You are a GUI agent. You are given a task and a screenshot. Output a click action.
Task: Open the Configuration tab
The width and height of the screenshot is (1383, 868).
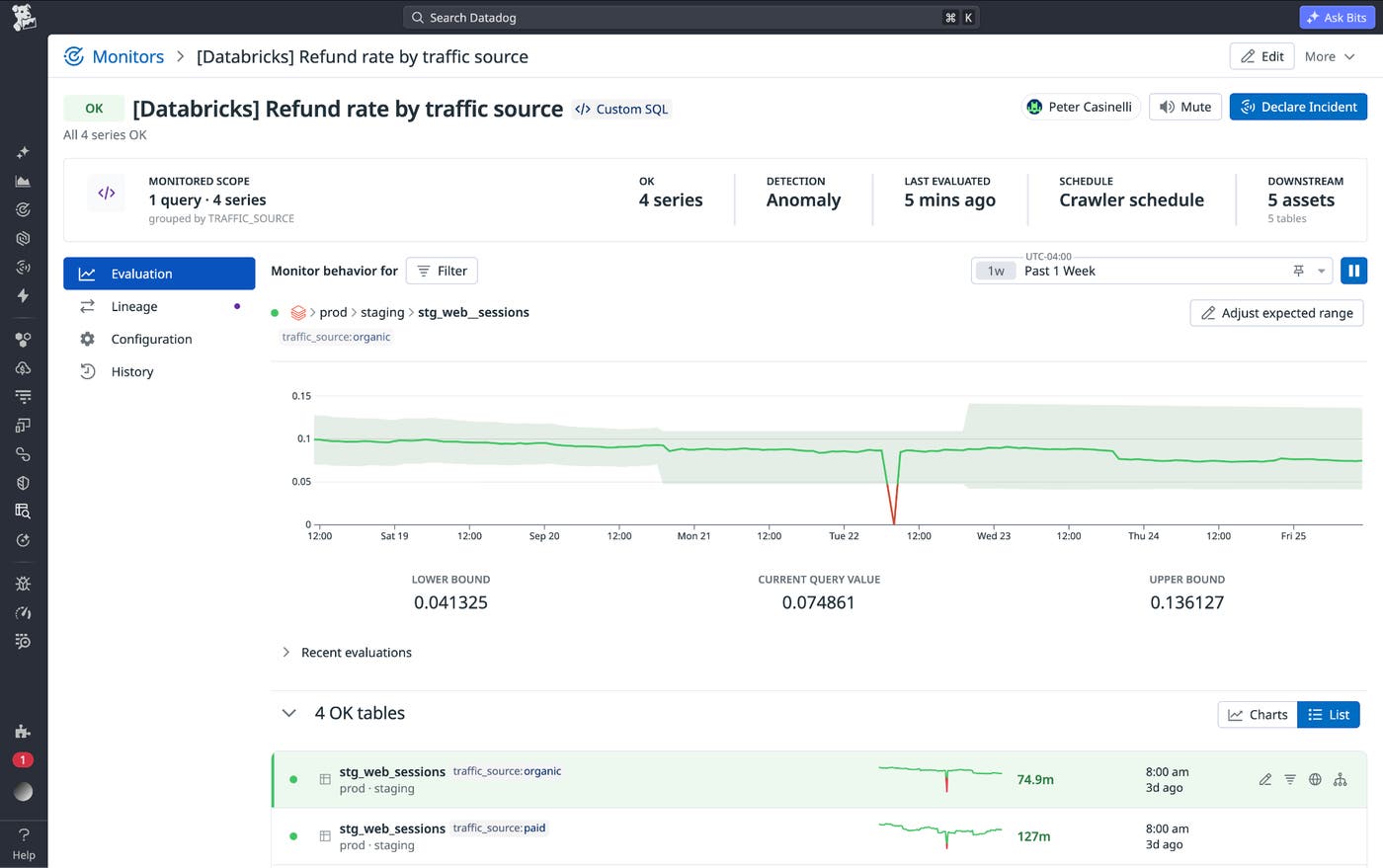[159, 339]
